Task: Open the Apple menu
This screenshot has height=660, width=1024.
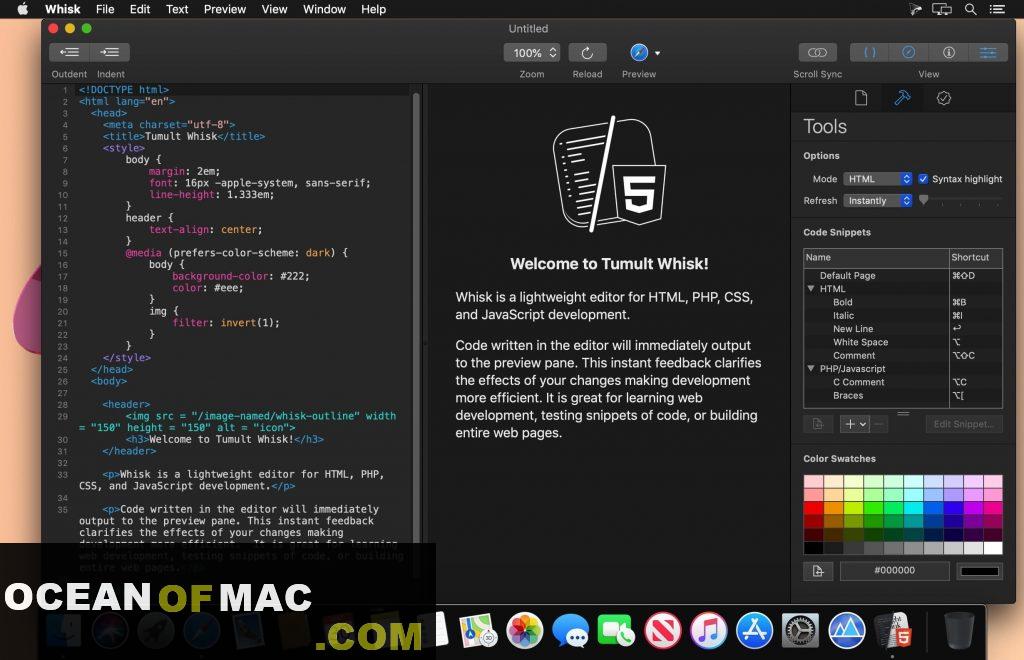Action: click(x=23, y=9)
